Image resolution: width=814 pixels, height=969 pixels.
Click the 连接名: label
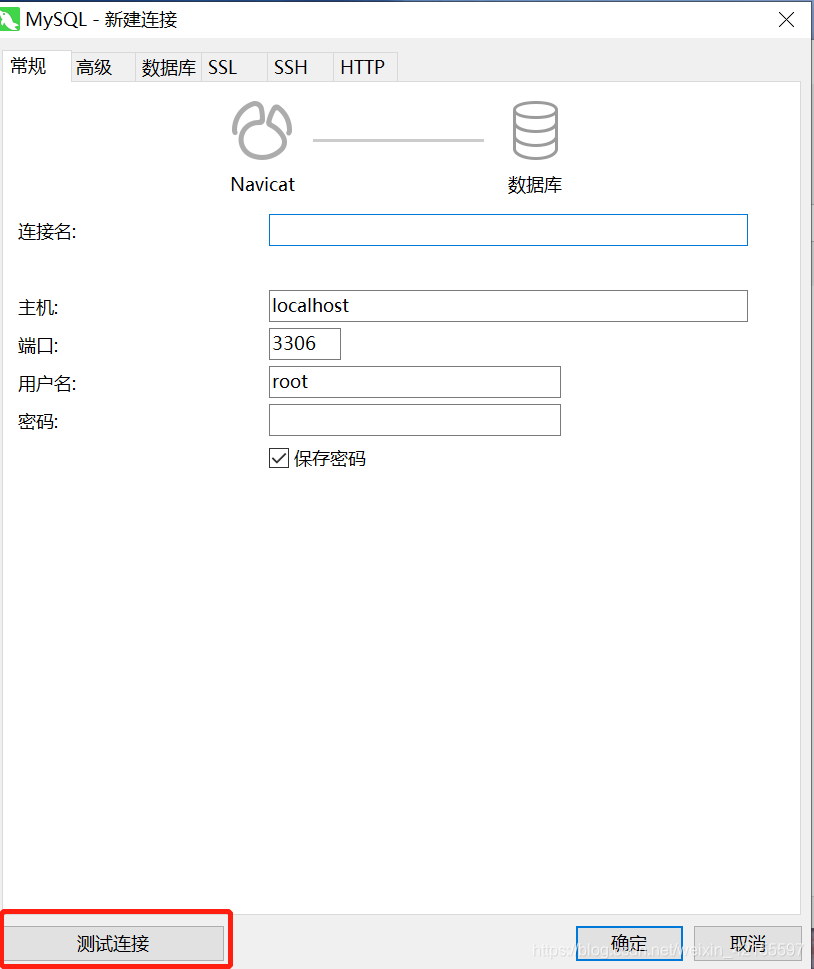47,232
